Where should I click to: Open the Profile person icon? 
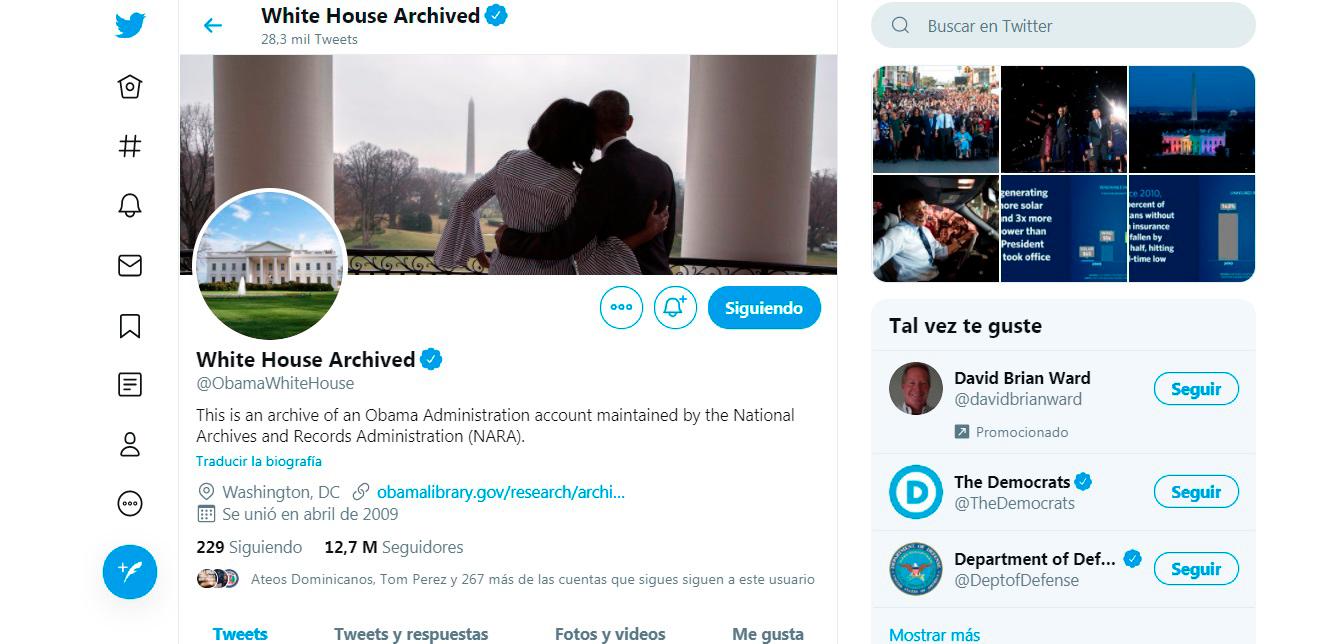coord(130,444)
